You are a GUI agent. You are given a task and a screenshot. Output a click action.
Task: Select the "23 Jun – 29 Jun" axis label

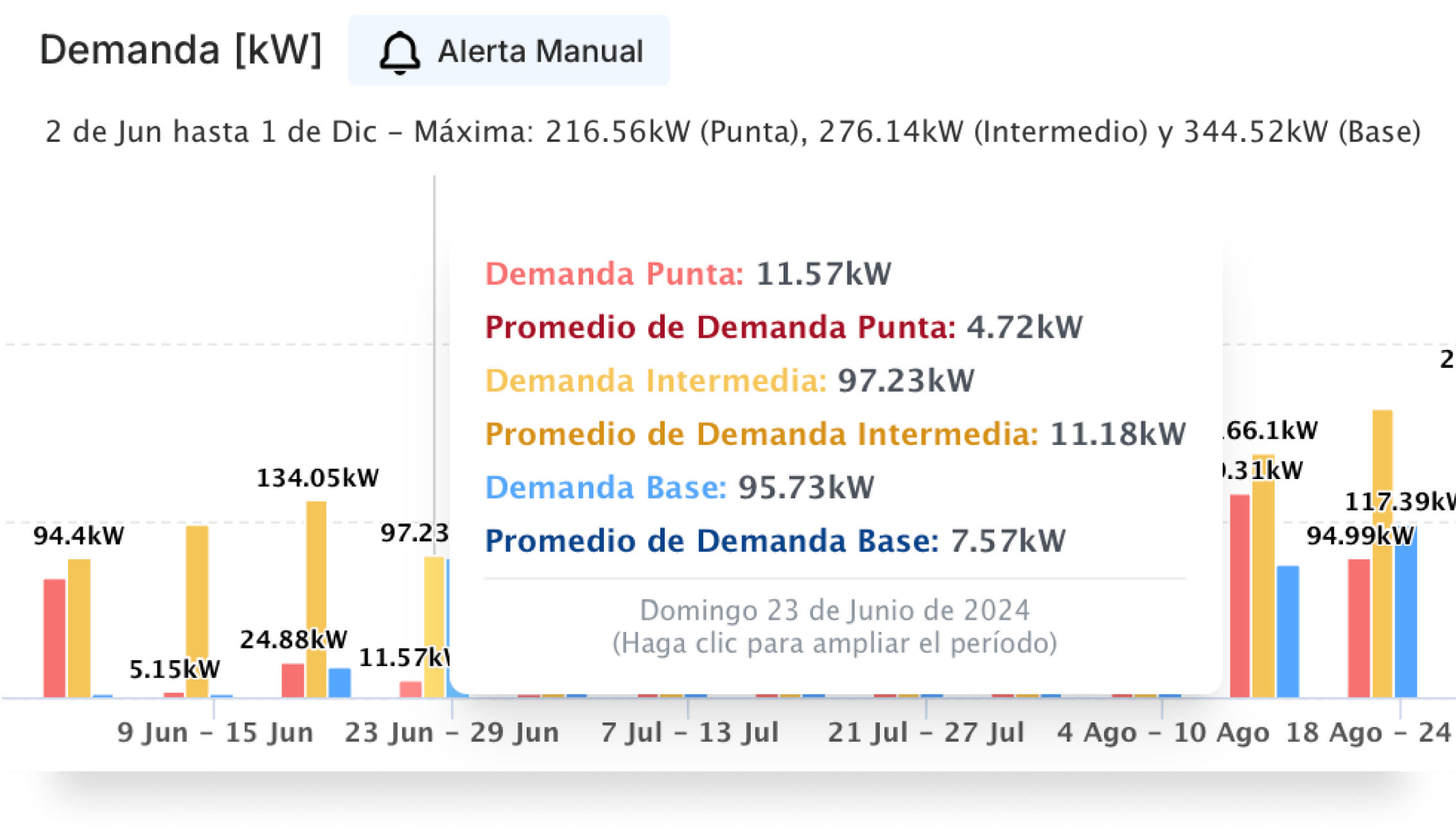point(452,733)
